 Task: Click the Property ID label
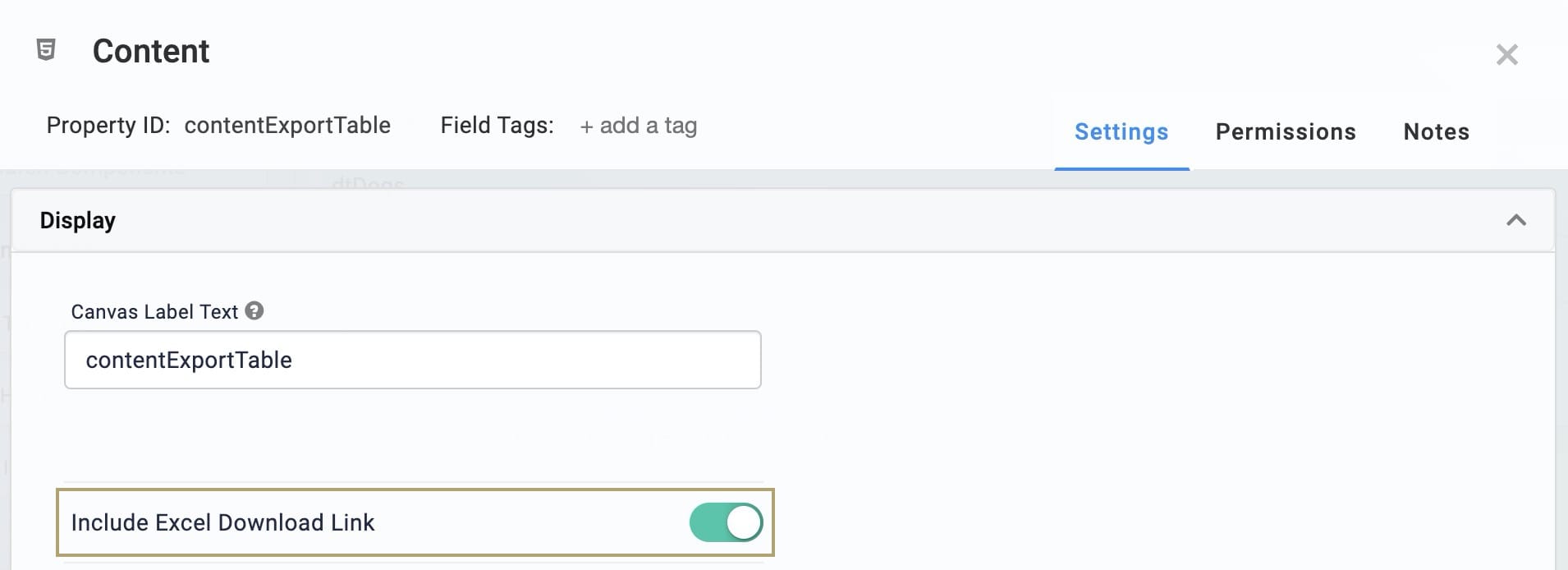(x=108, y=125)
